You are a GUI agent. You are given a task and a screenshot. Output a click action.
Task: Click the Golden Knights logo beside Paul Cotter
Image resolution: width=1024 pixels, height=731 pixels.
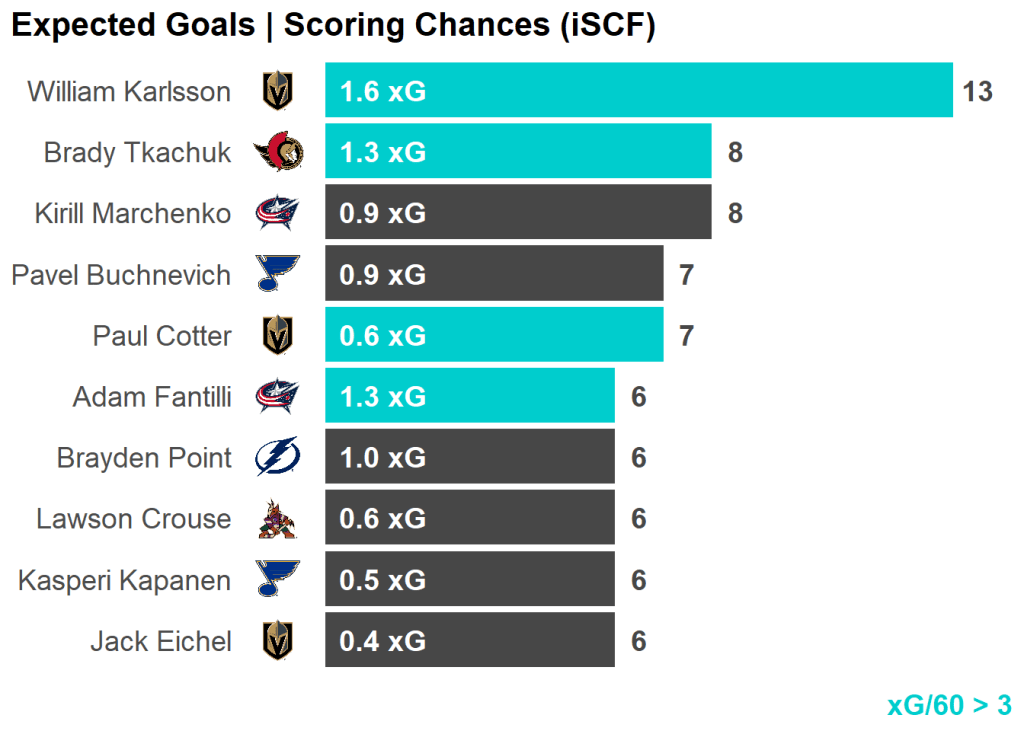click(277, 335)
